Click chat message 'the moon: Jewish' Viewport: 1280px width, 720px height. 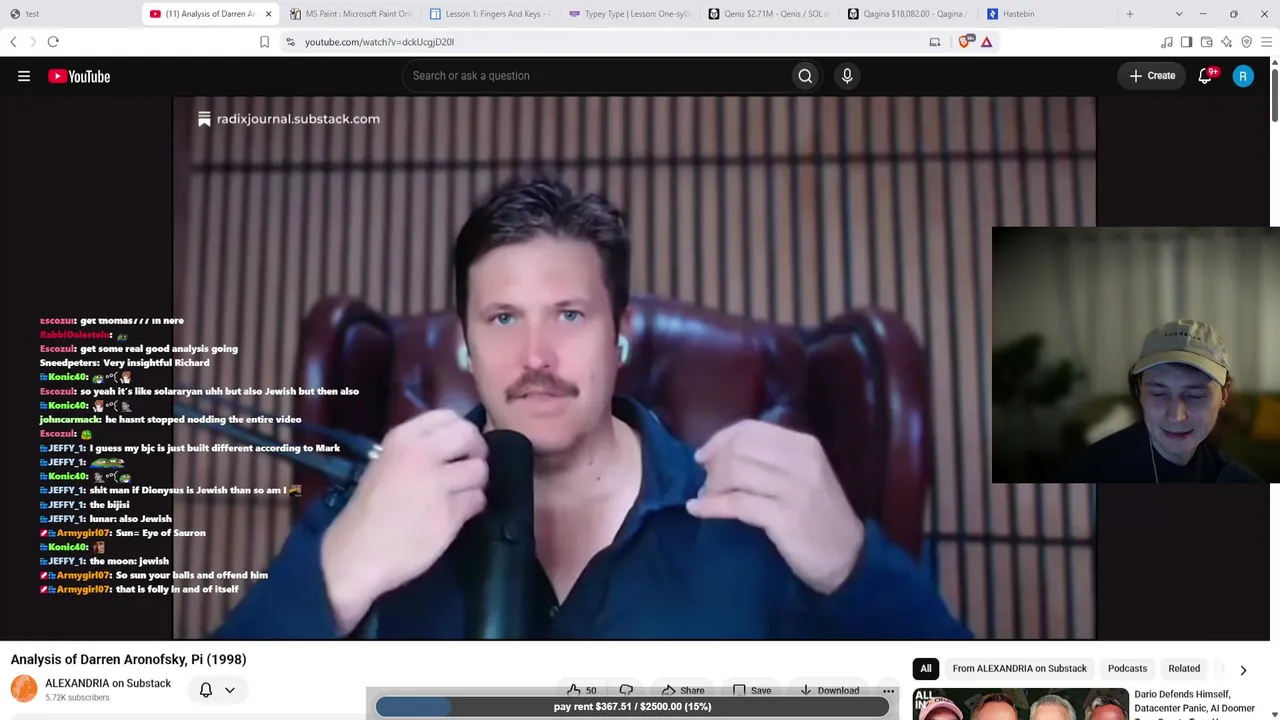[x=129, y=561]
